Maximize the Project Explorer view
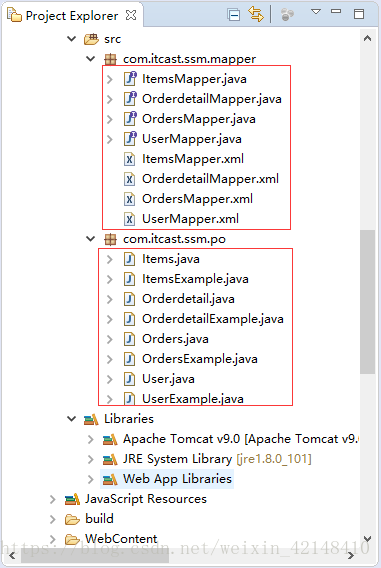The height and width of the screenshot is (568, 381). pos(359,14)
